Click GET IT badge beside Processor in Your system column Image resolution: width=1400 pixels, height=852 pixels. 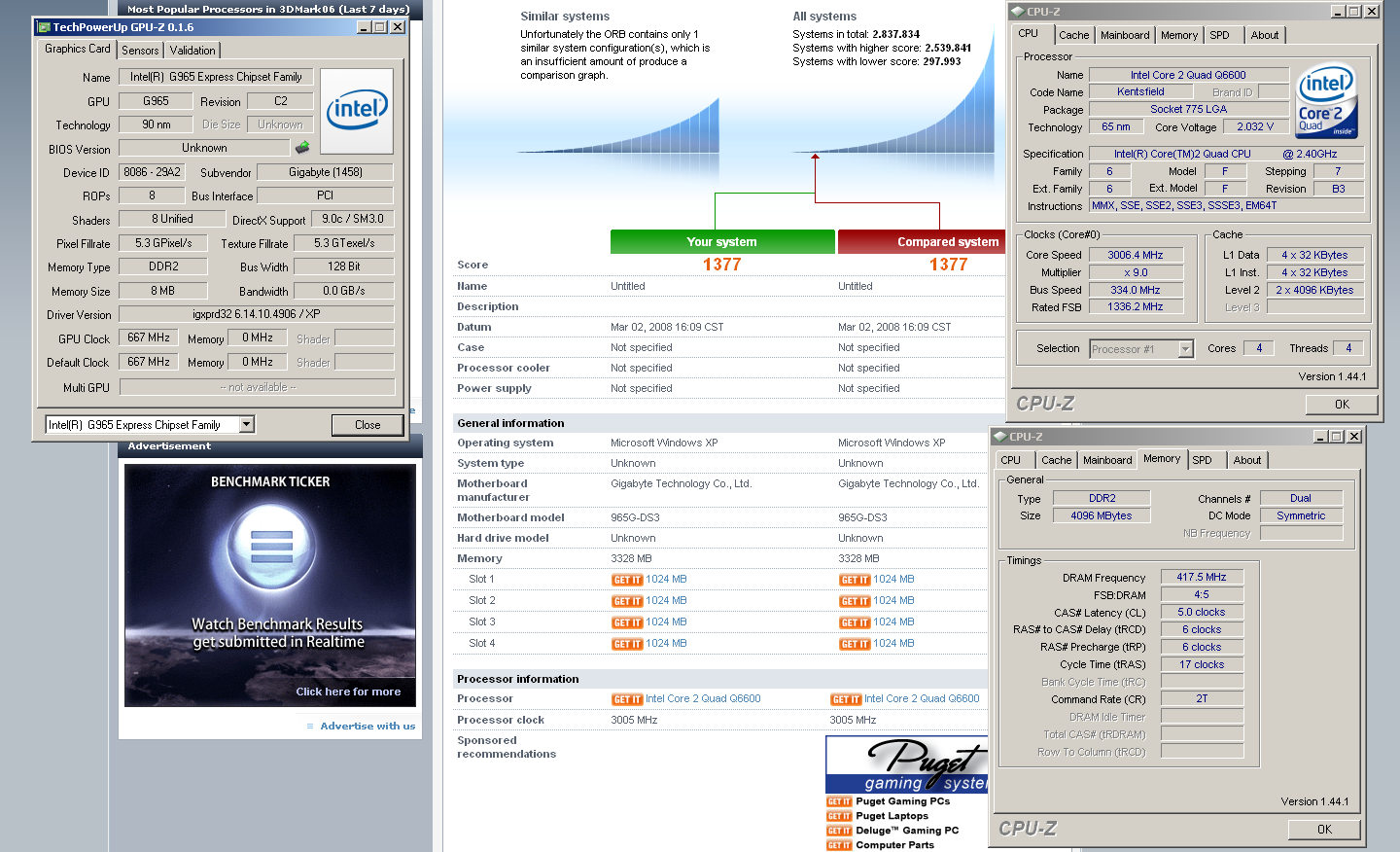click(x=627, y=699)
